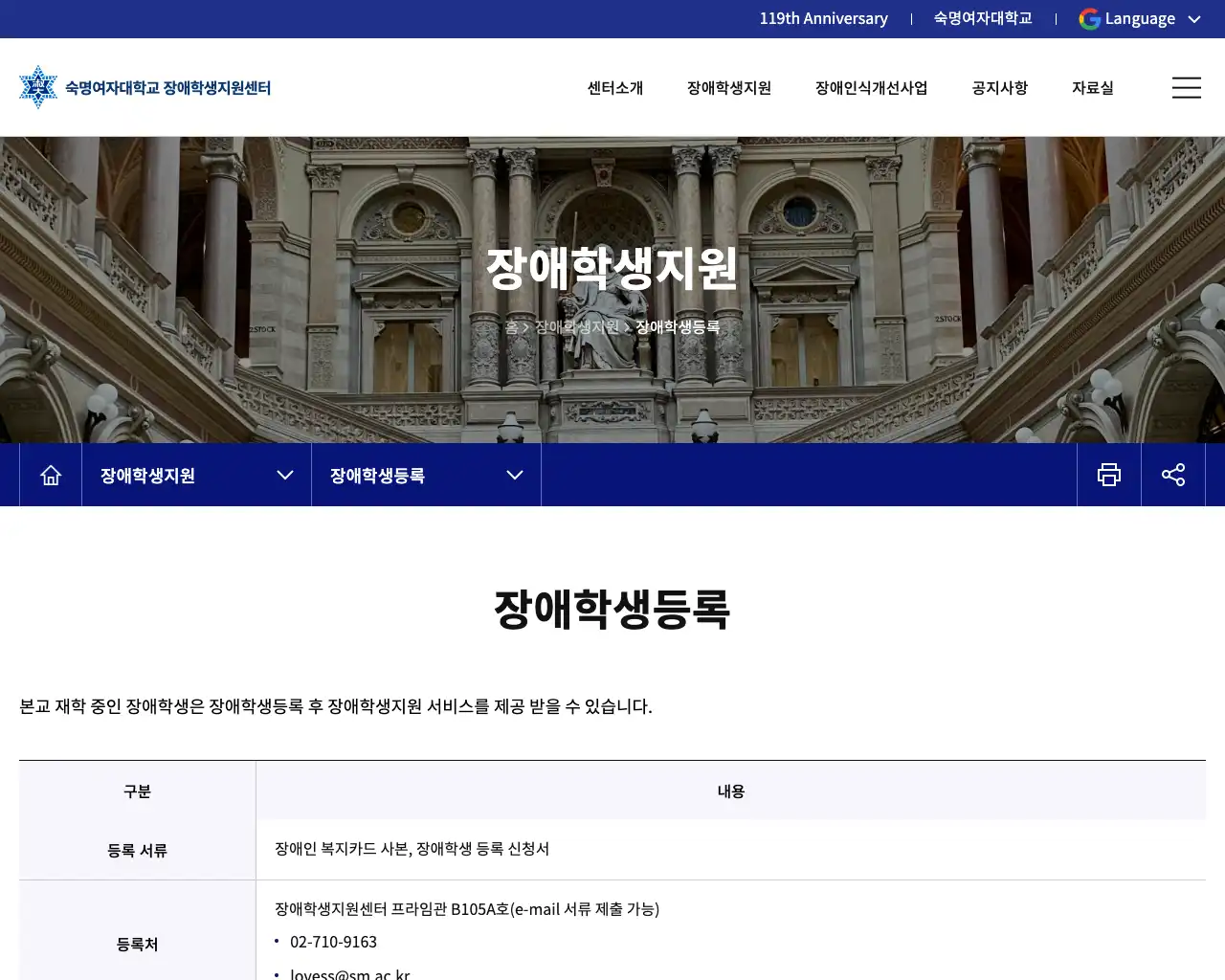Click the 홈 breadcrumb link
Image resolution: width=1225 pixels, height=980 pixels.
(x=511, y=327)
